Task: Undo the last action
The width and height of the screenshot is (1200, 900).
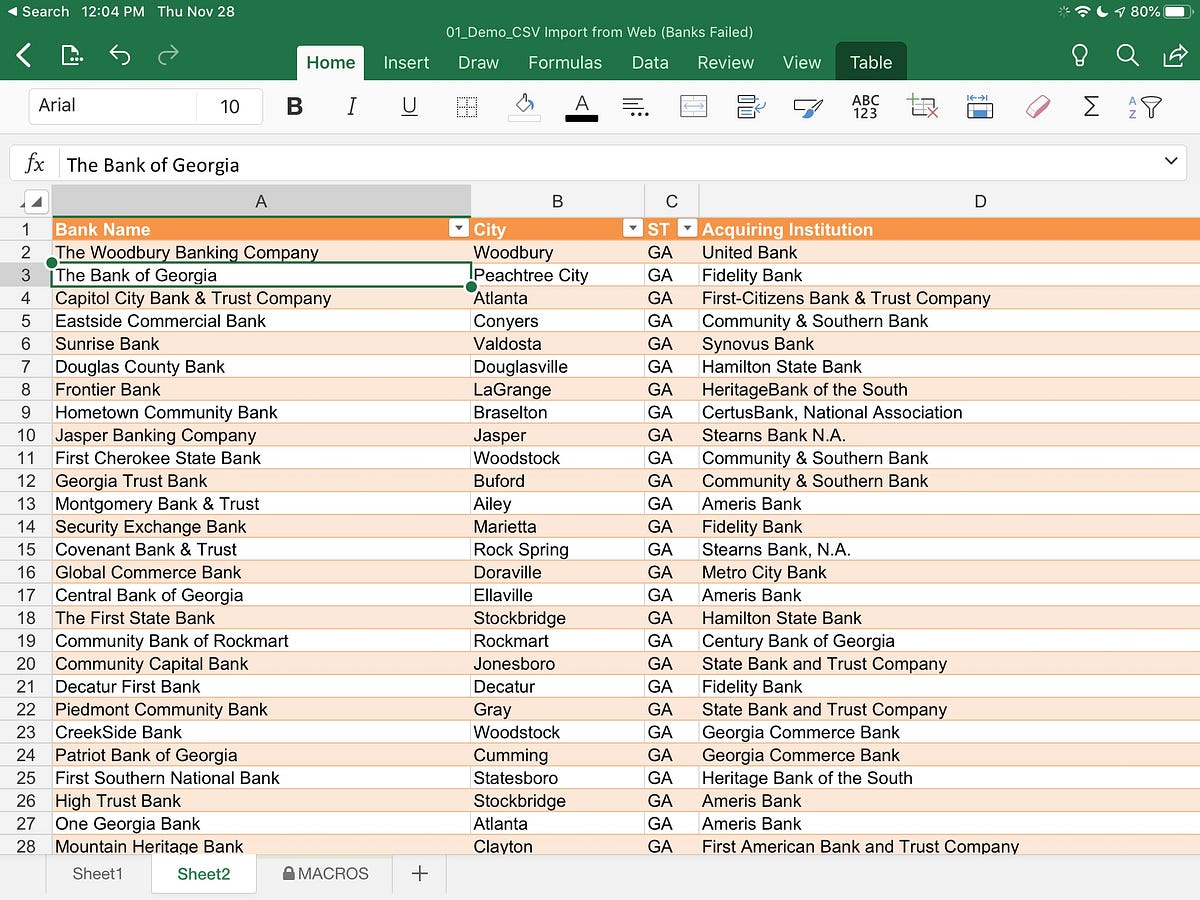Action: pos(120,56)
